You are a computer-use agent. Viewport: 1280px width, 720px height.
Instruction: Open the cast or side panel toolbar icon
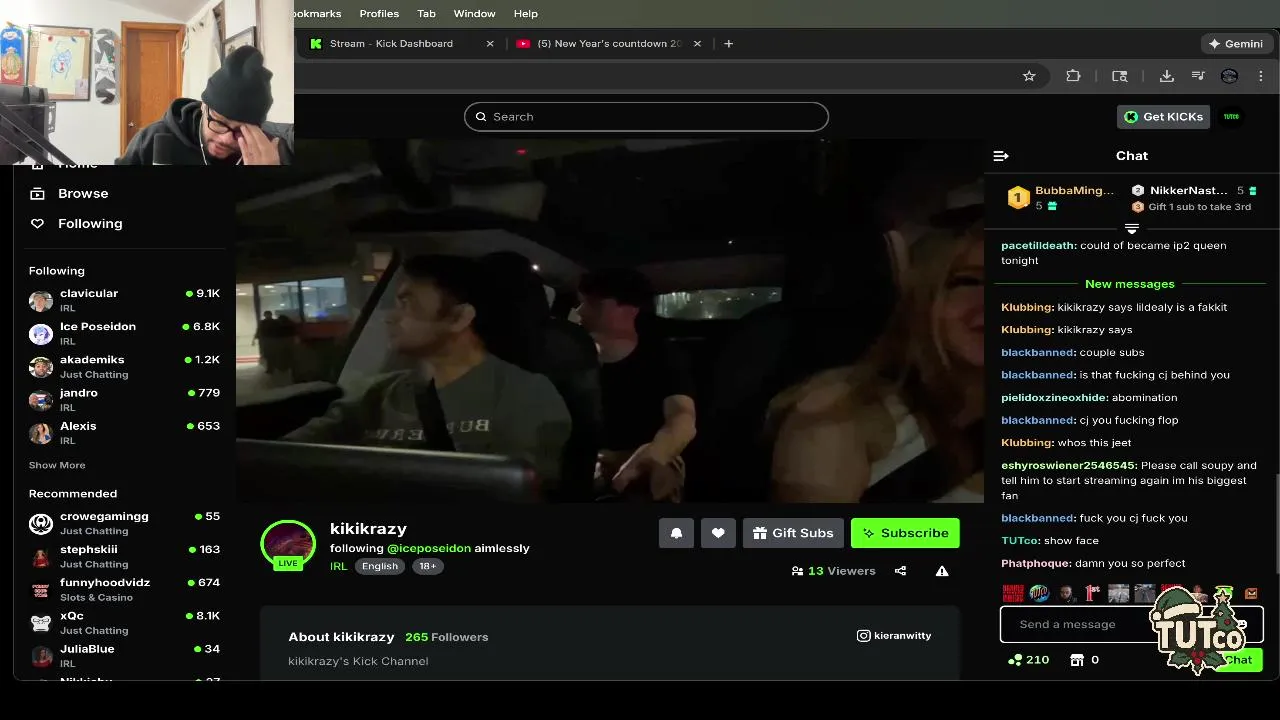(x=1120, y=76)
